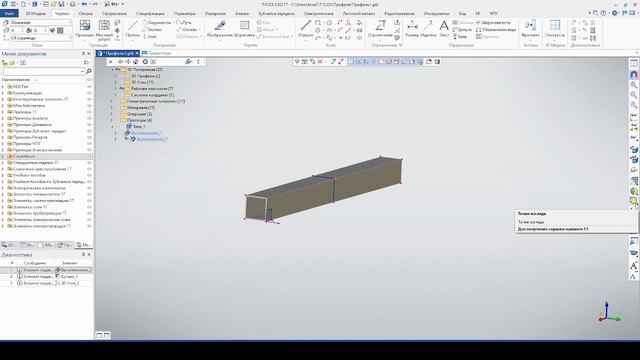Click the Меню документов search input field

point(41,71)
